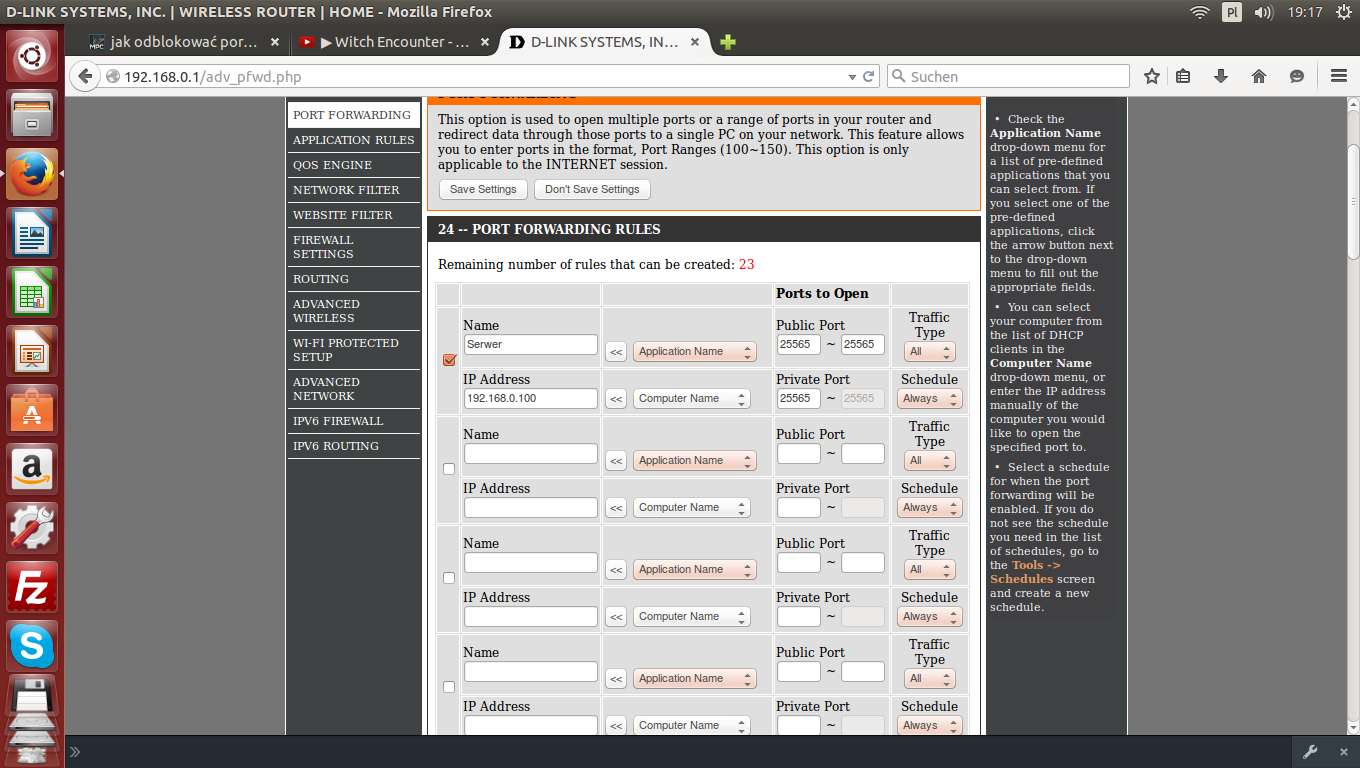Screen dimensions: 1360x768
Task: Launch FileZilla from the launcher
Action: [x=32, y=587]
